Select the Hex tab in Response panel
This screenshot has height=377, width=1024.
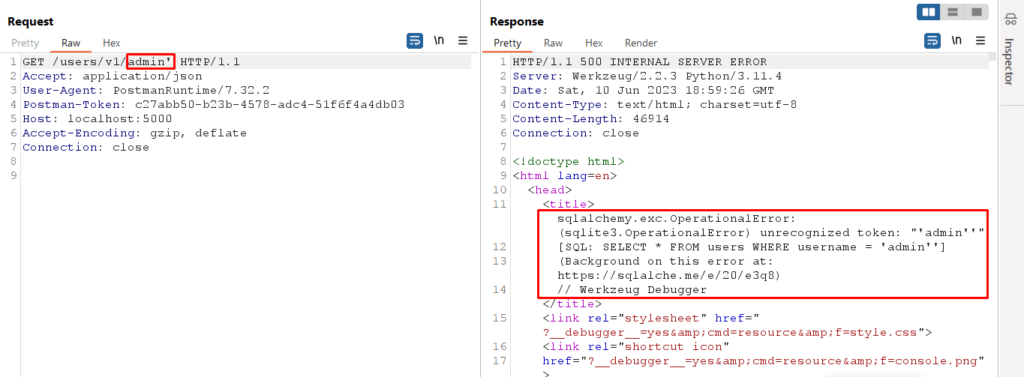[x=594, y=43]
